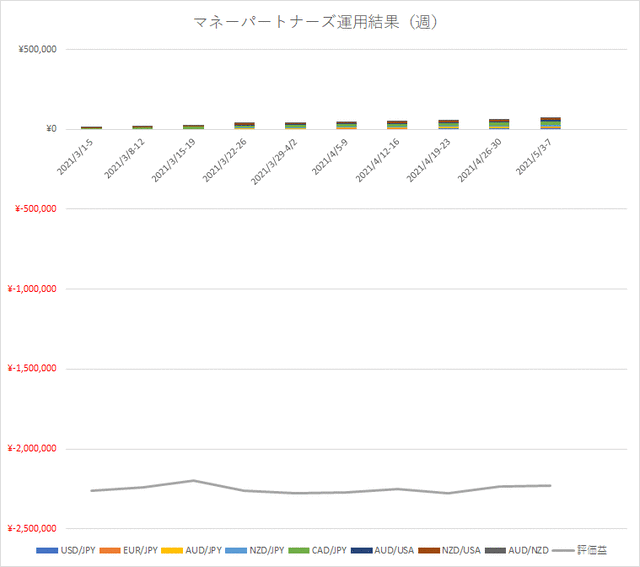Select the stacked bar for week 2021/4/5-9
The height and width of the screenshot is (567, 640).
347,125
